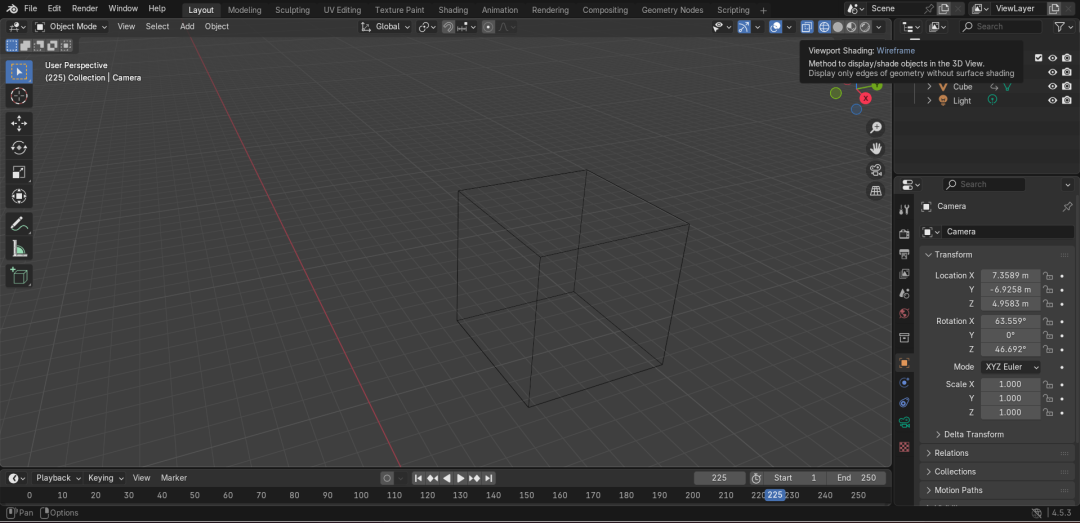Open the timeline Keying popover

pyautogui.click(x=106, y=478)
